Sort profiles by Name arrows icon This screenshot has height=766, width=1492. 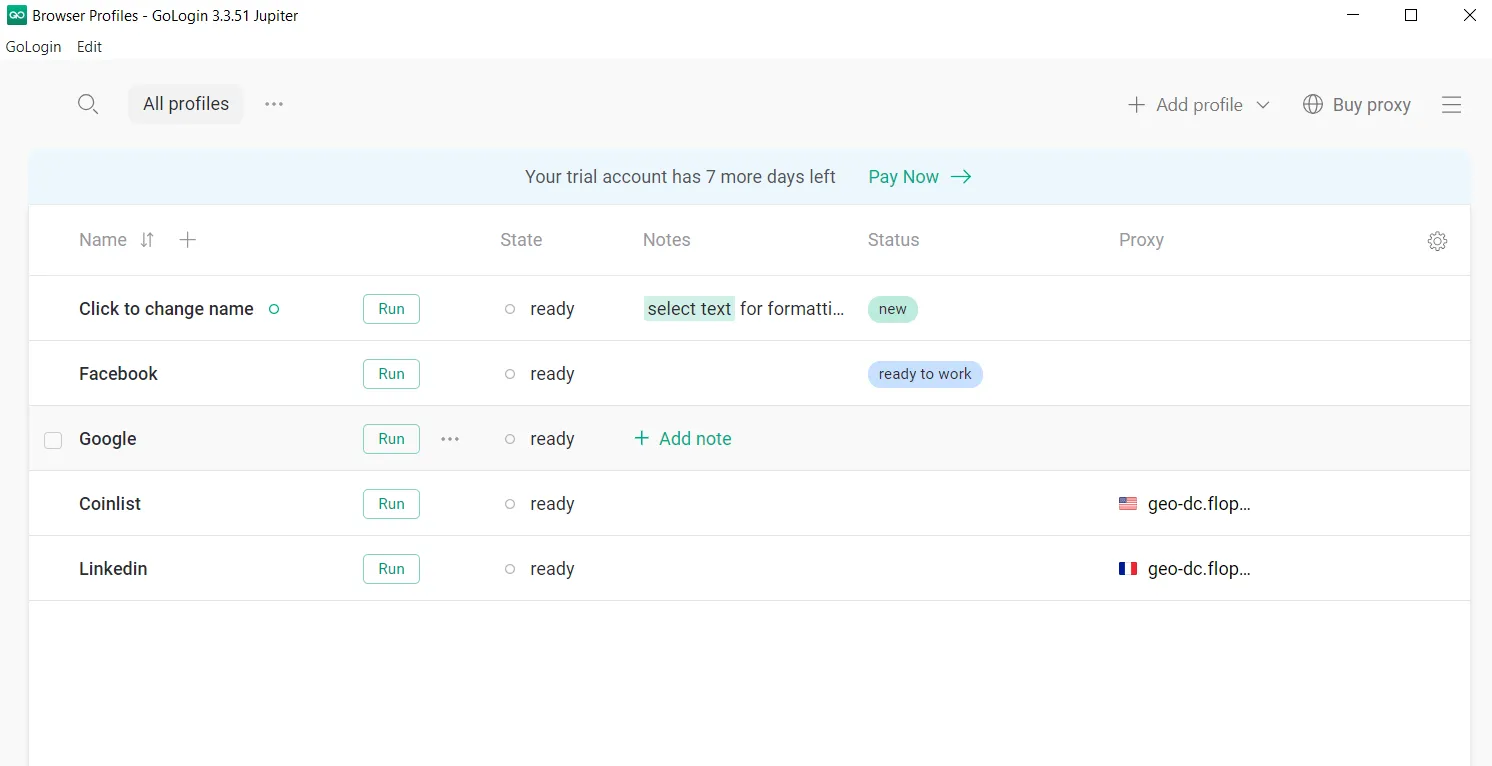[147, 240]
